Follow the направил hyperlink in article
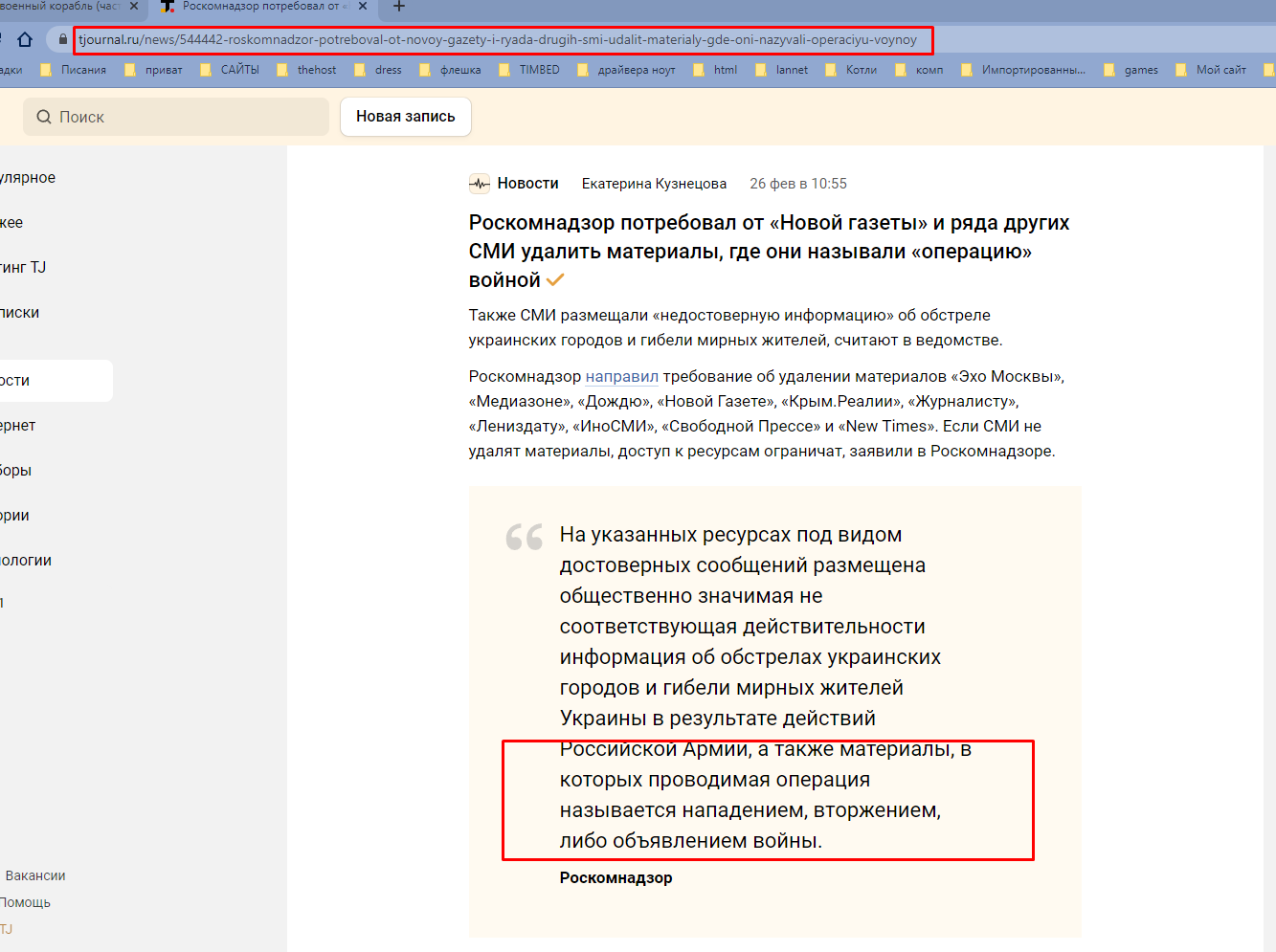Image resolution: width=1276 pixels, height=952 pixels. (622, 377)
